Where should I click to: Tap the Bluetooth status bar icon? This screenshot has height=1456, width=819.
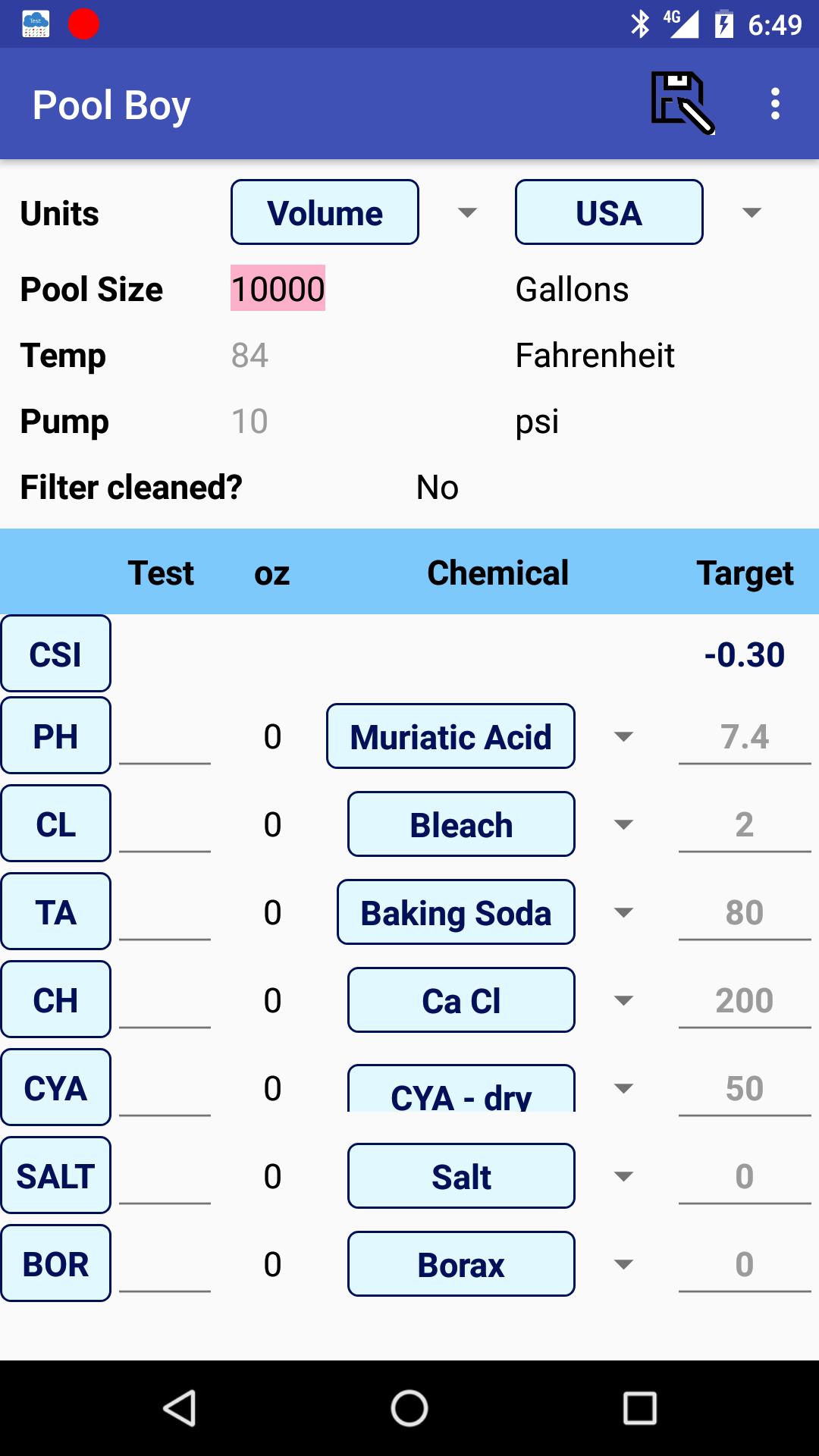click(x=641, y=24)
